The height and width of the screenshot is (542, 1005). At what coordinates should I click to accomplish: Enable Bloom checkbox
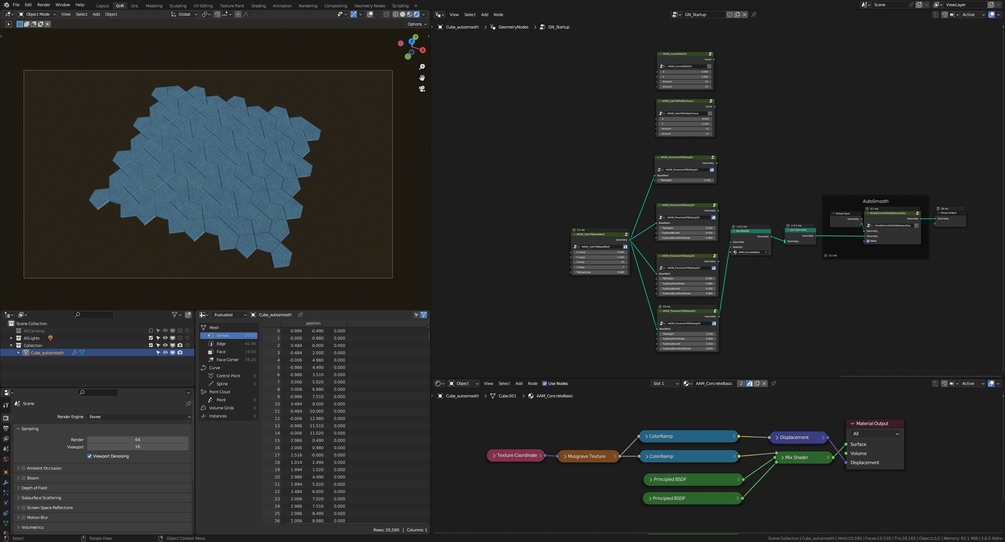[24, 478]
